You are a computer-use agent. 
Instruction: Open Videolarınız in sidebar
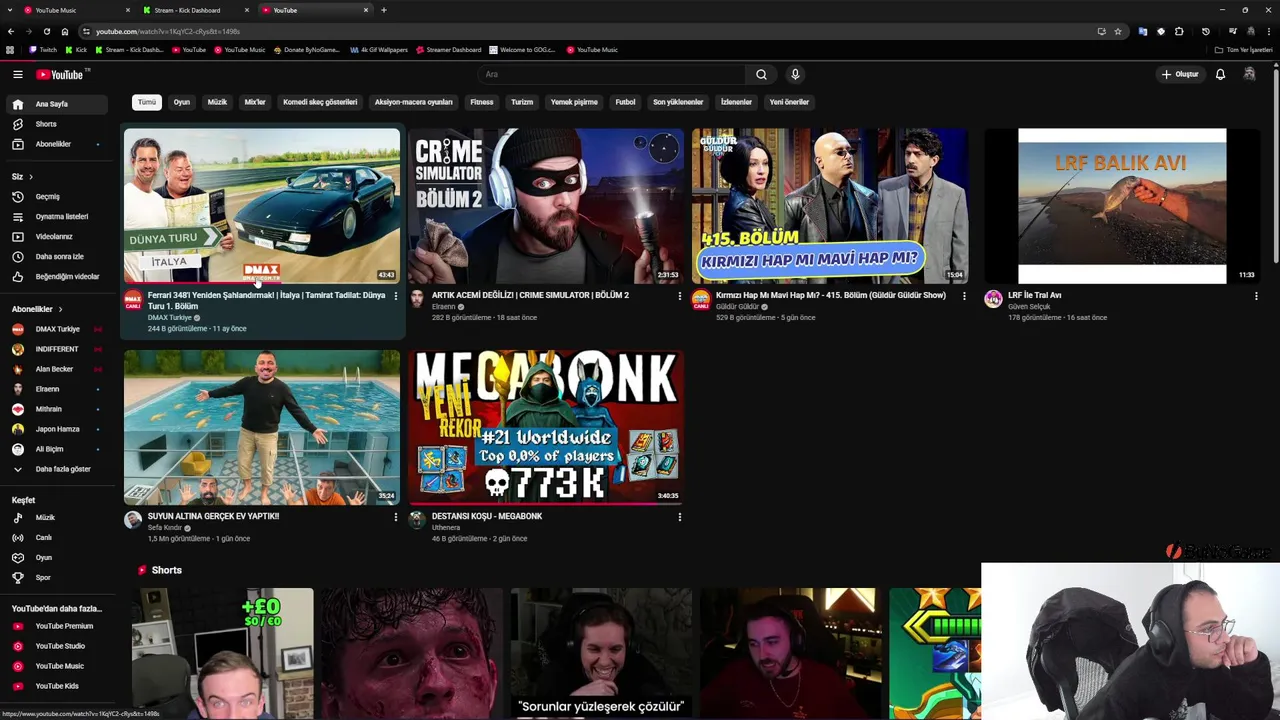coord(57,236)
